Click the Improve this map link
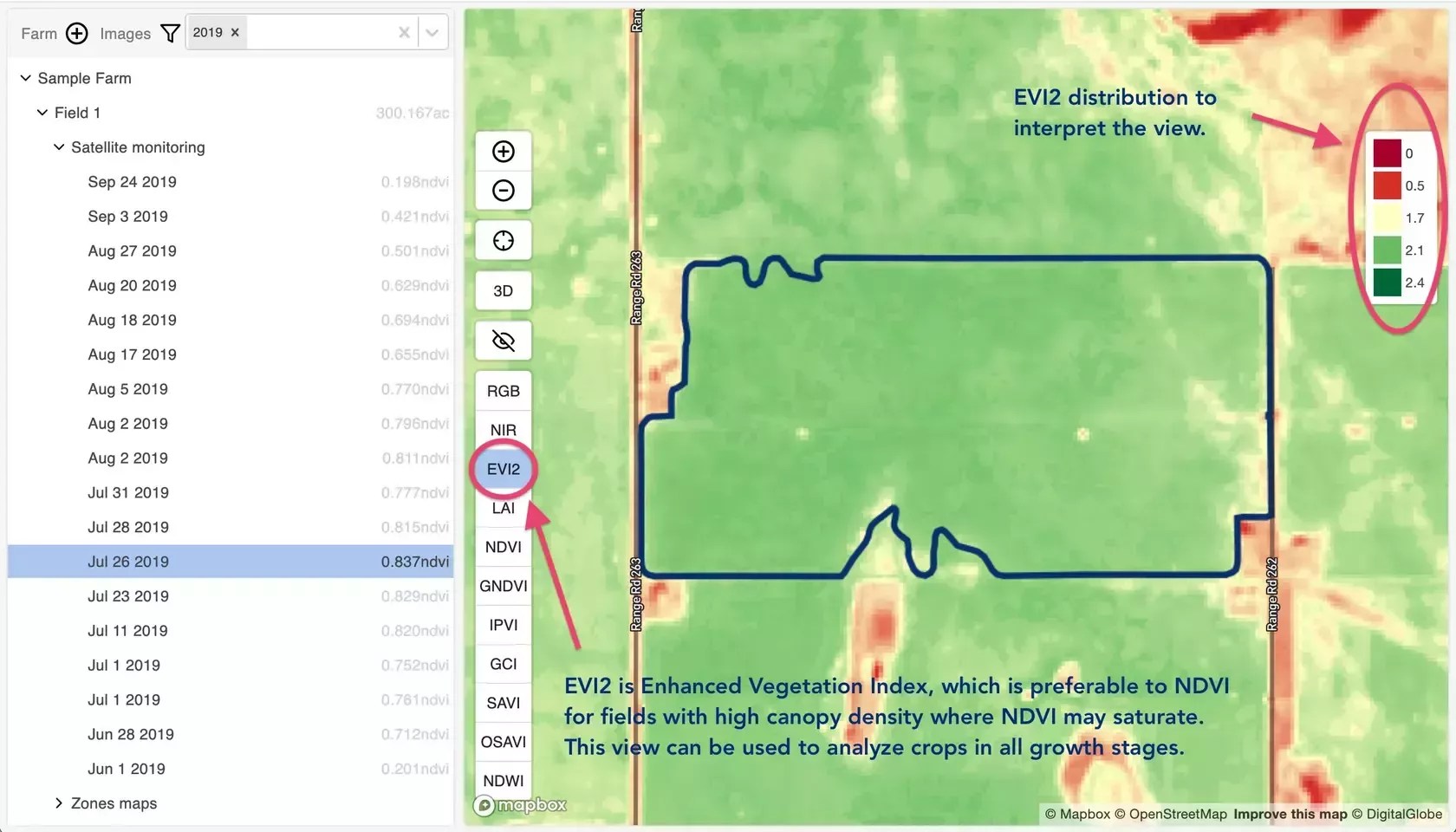The height and width of the screenshot is (832, 1456). click(1289, 814)
